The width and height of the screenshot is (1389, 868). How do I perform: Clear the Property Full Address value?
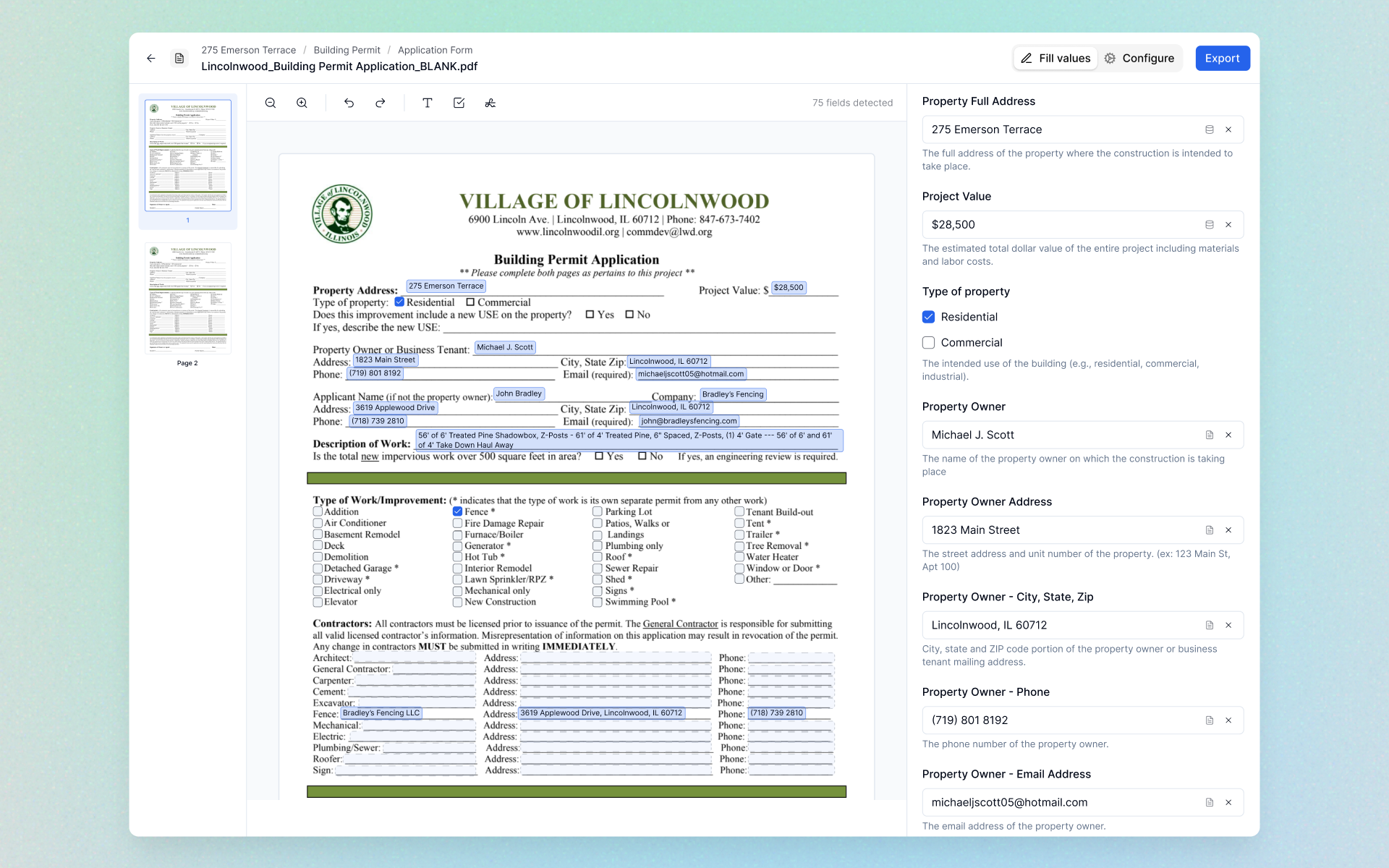point(1228,129)
